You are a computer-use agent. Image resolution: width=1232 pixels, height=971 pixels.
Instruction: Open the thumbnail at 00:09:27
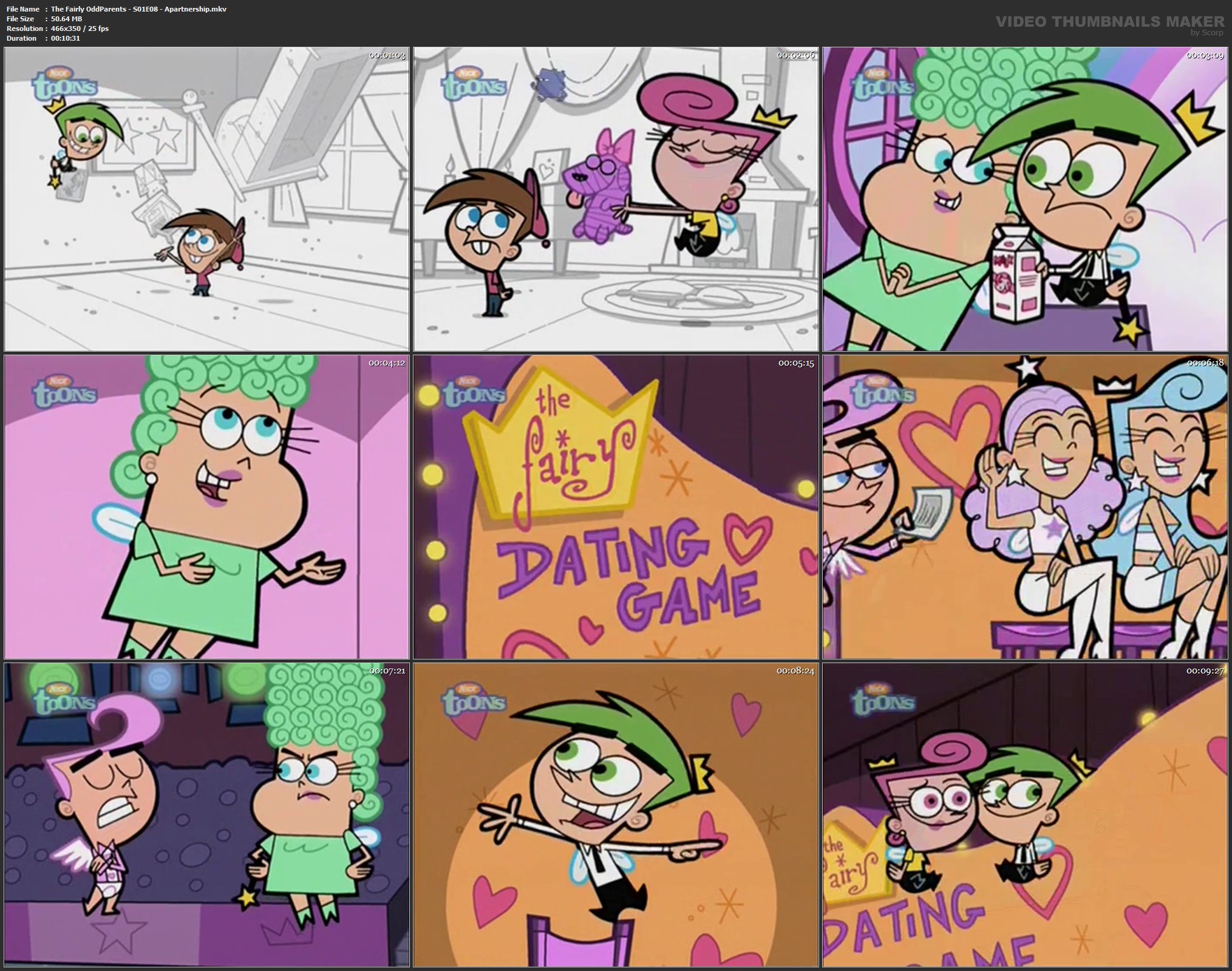1025,815
